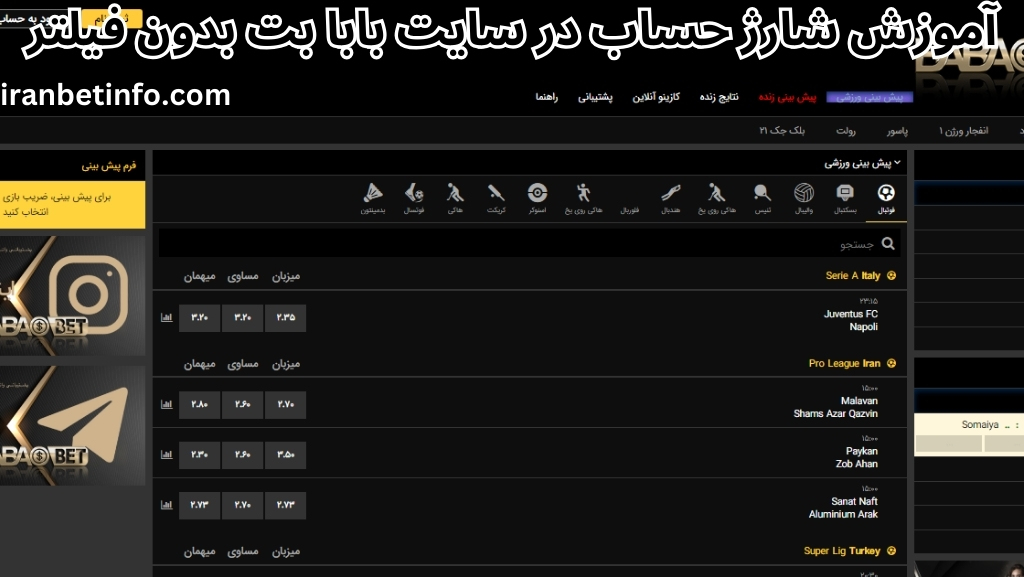The image size is (1024, 577).
Task: Select the Tennis (تنیس) sport icon
Action: (762, 198)
